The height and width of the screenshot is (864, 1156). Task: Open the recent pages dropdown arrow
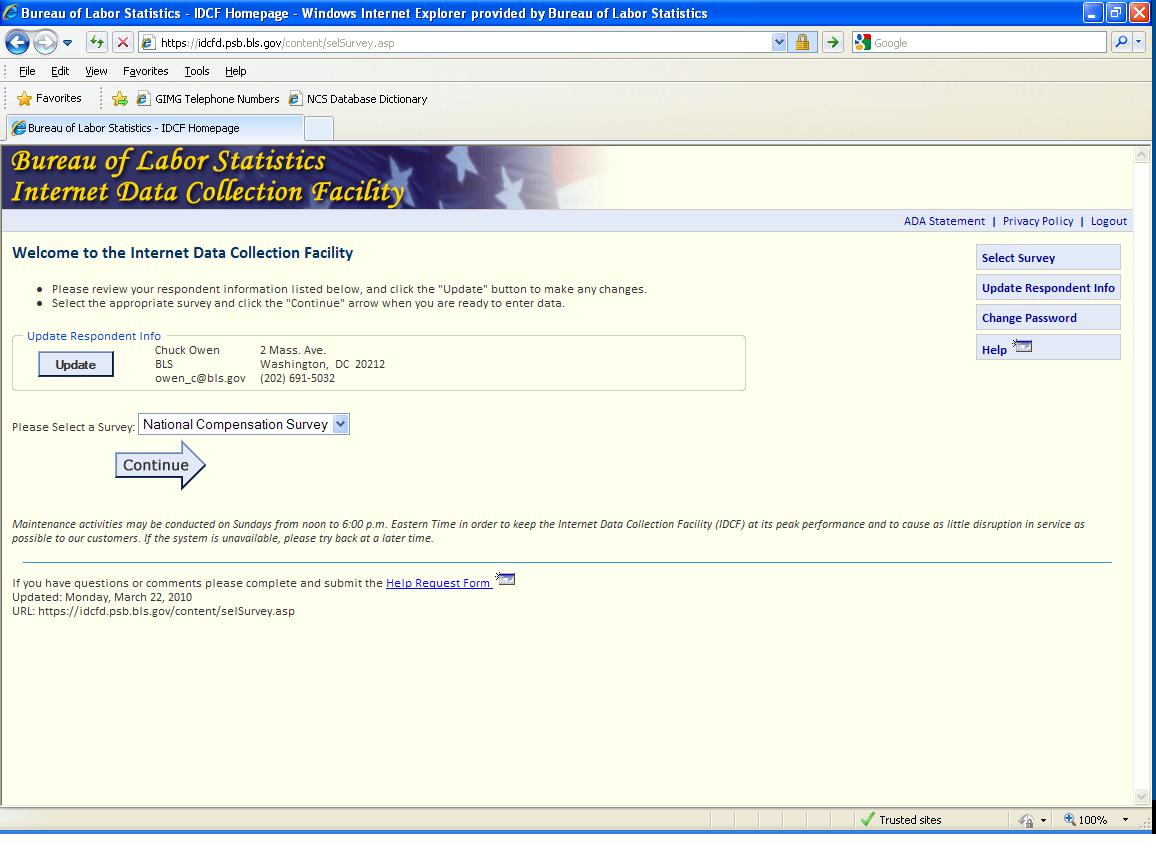pyautogui.click(x=68, y=43)
